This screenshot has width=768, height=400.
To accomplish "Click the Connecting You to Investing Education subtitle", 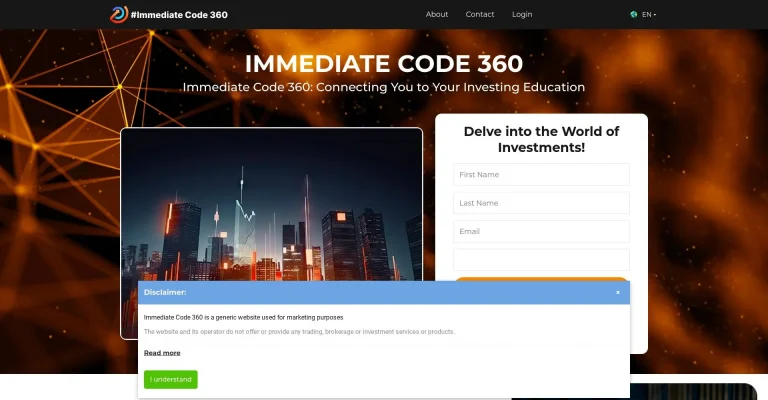I will [x=383, y=87].
